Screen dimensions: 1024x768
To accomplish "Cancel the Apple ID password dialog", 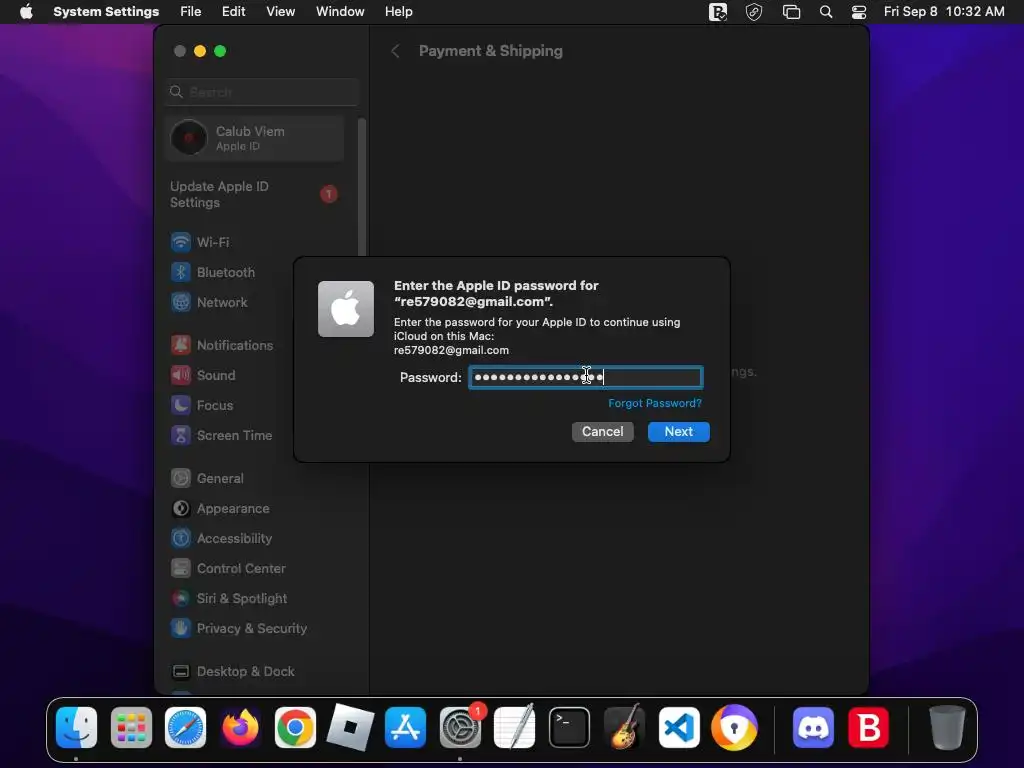I will coord(602,432).
